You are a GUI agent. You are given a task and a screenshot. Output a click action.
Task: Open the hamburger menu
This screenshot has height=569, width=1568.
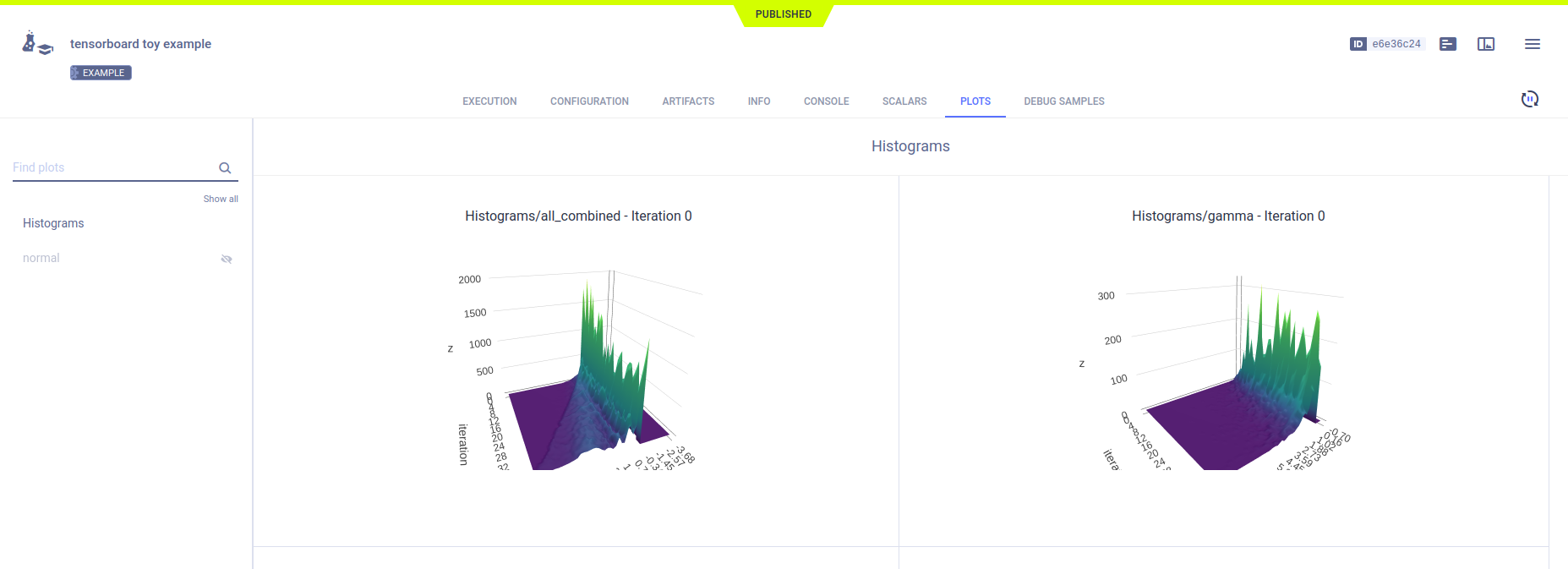pos(1532,44)
